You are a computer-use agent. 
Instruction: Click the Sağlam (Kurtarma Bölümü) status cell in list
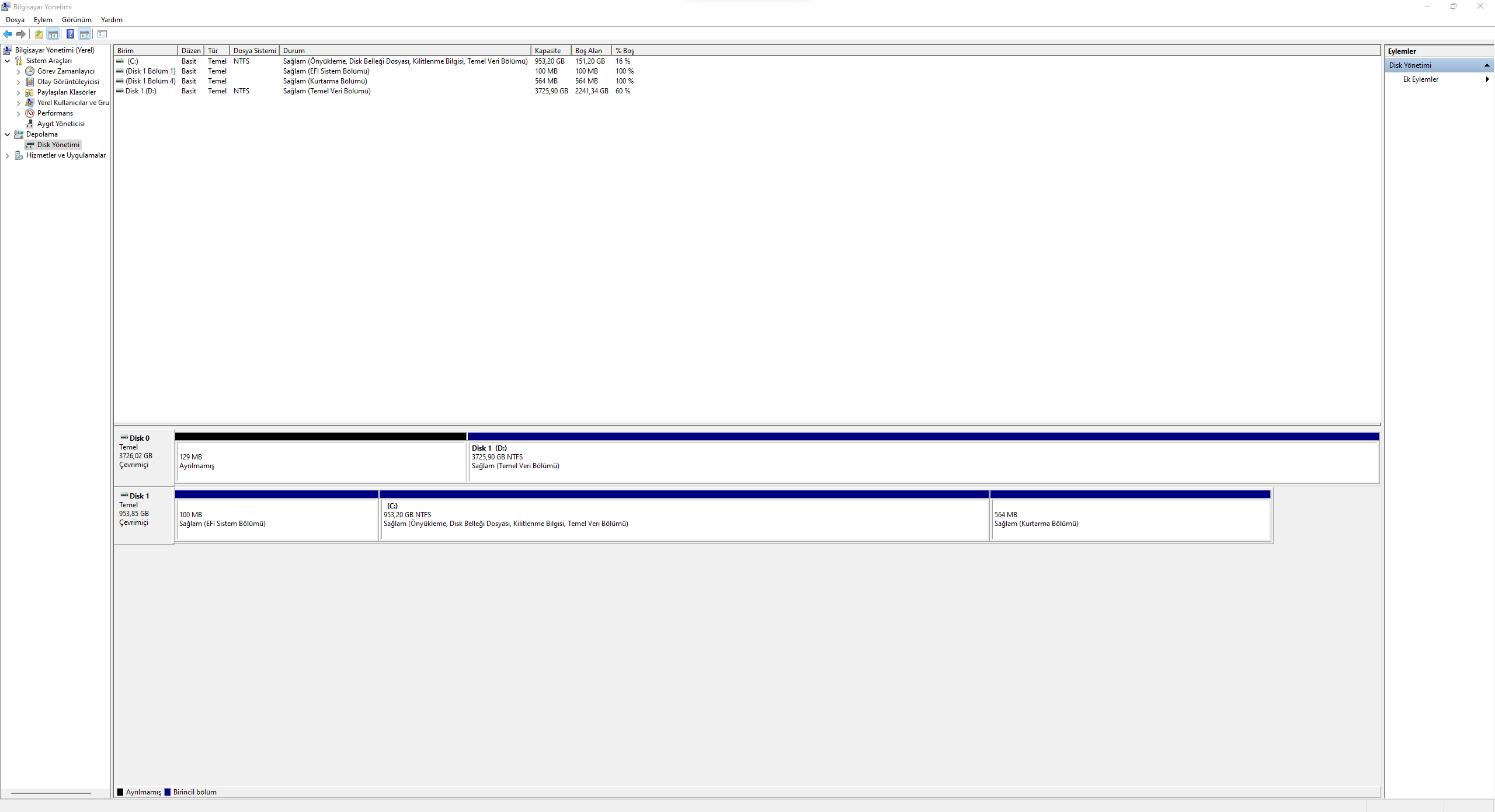[x=325, y=81]
